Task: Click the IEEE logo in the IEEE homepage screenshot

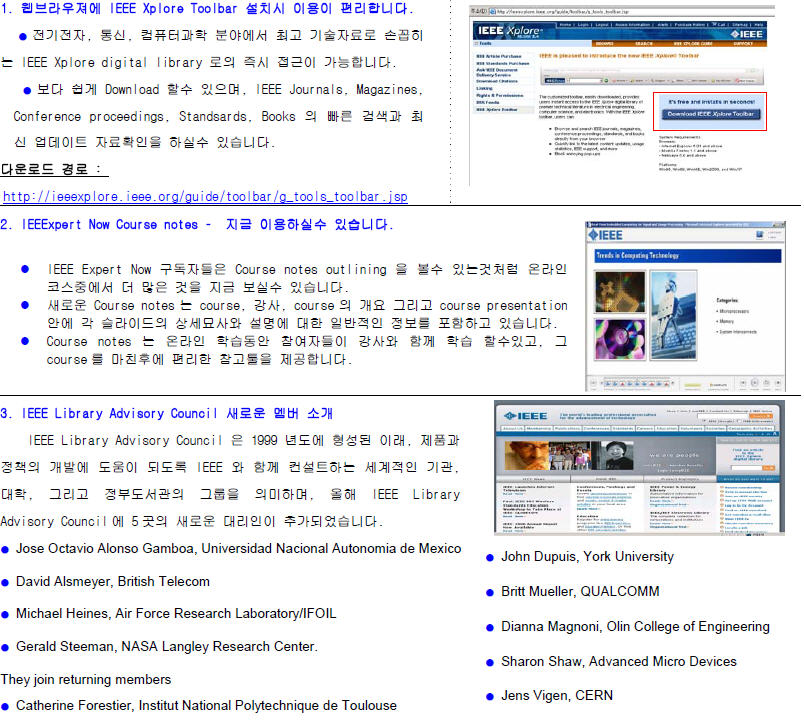Action: pyautogui.click(x=526, y=415)
